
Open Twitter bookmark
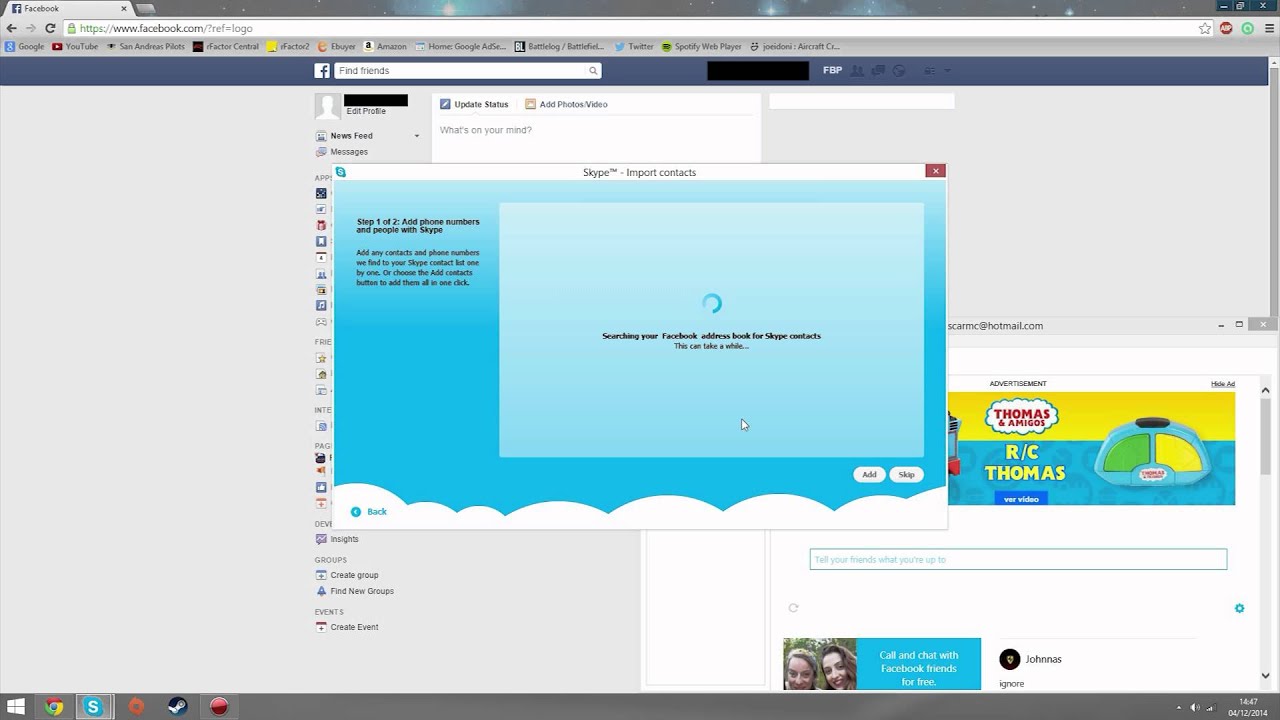click(634, 46)
